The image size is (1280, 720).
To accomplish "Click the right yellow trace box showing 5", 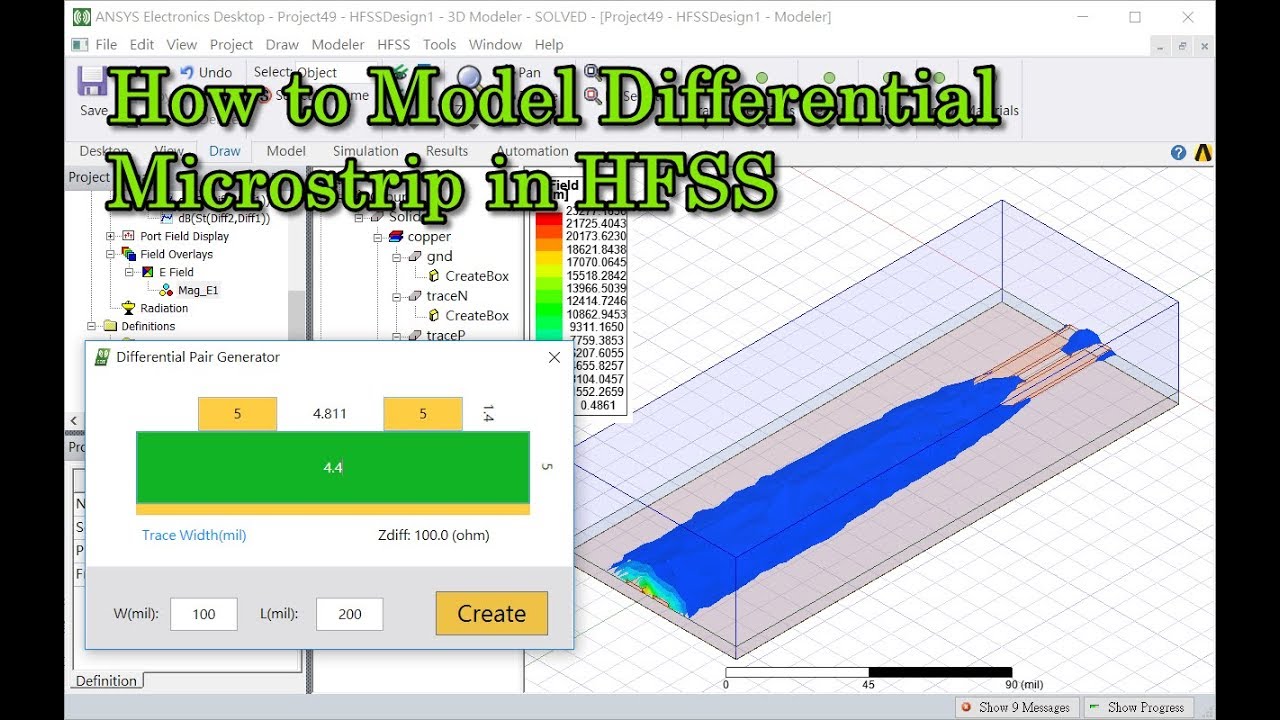I will (423, 414).
